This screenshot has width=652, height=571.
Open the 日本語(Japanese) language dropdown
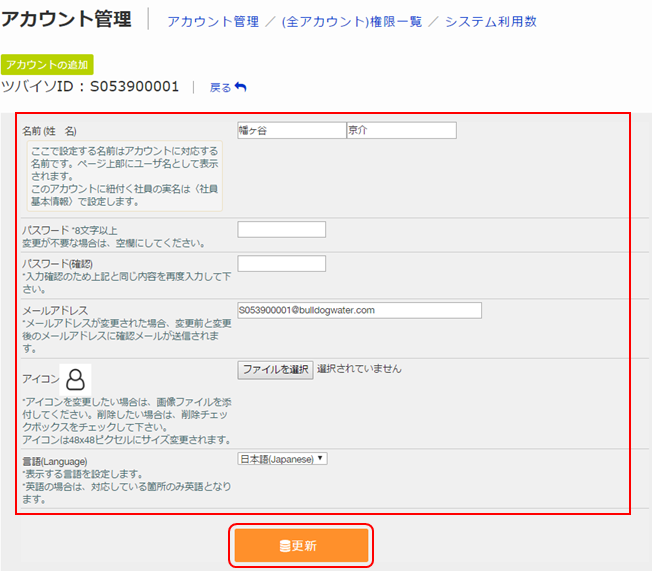282,459
